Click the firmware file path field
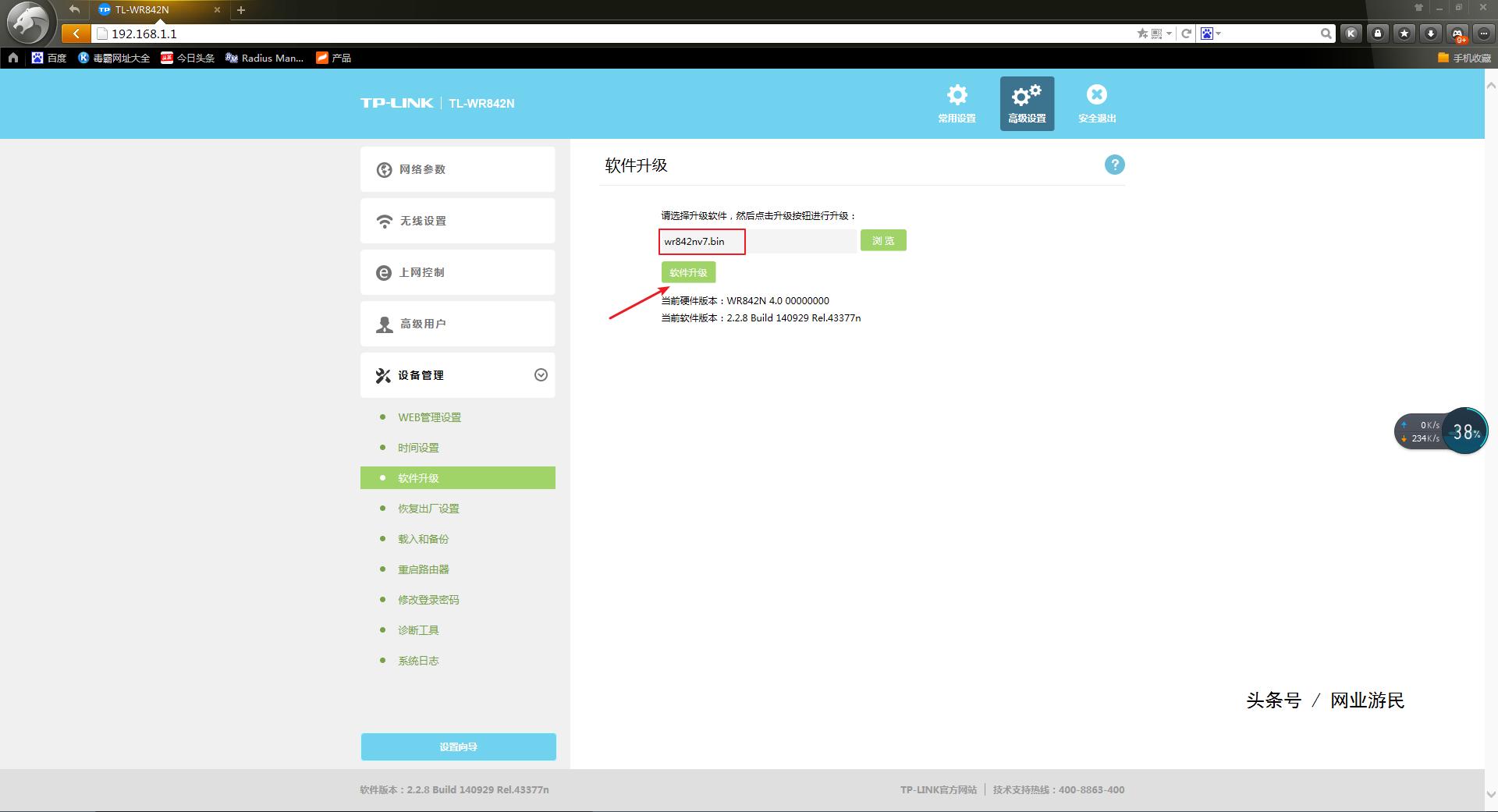 tap(758, 241)
